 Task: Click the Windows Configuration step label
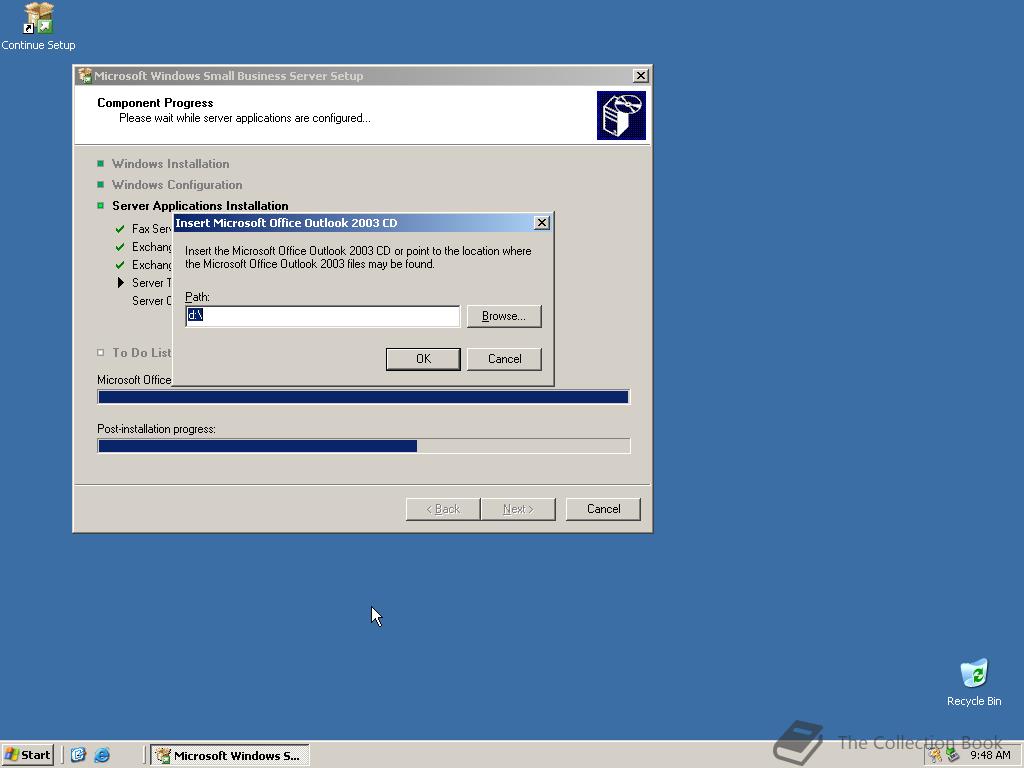(177, 185)
